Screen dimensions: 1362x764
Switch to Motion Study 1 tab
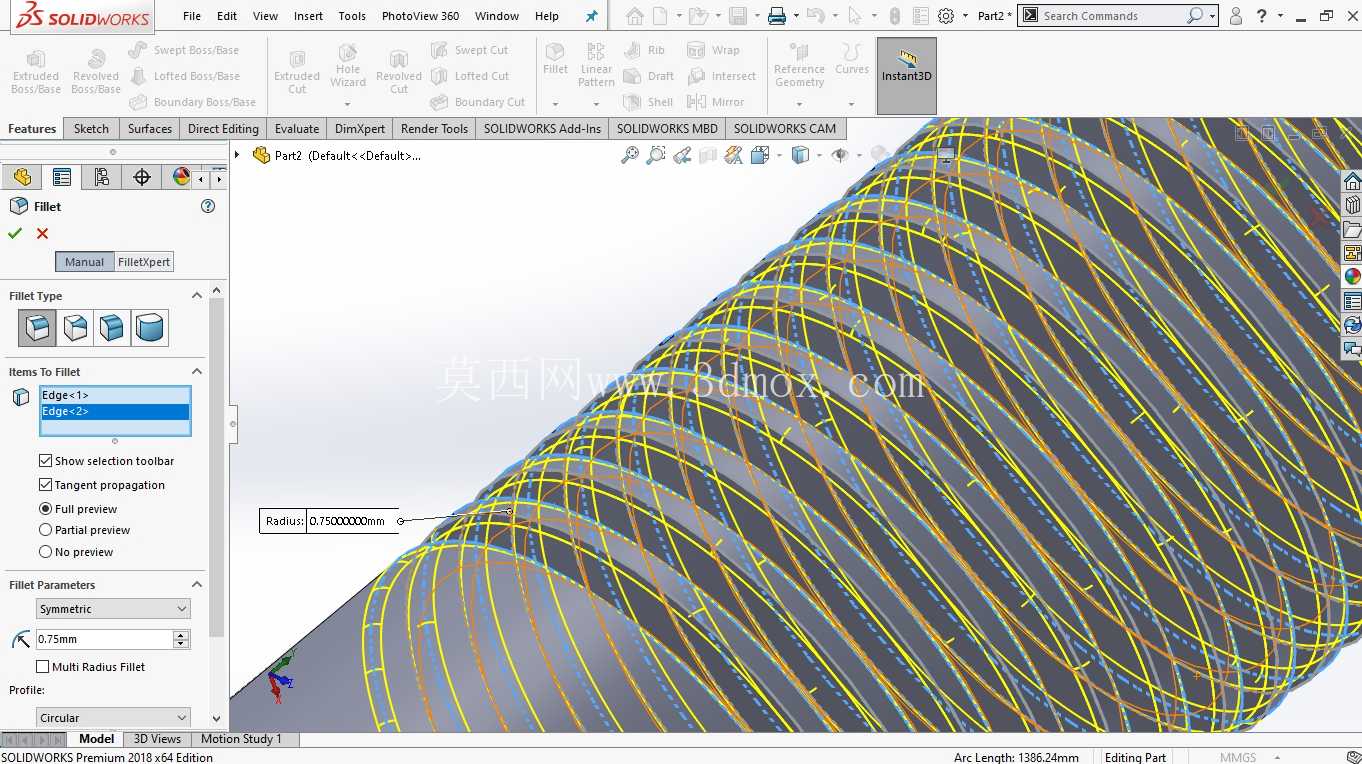coord(241,739)
